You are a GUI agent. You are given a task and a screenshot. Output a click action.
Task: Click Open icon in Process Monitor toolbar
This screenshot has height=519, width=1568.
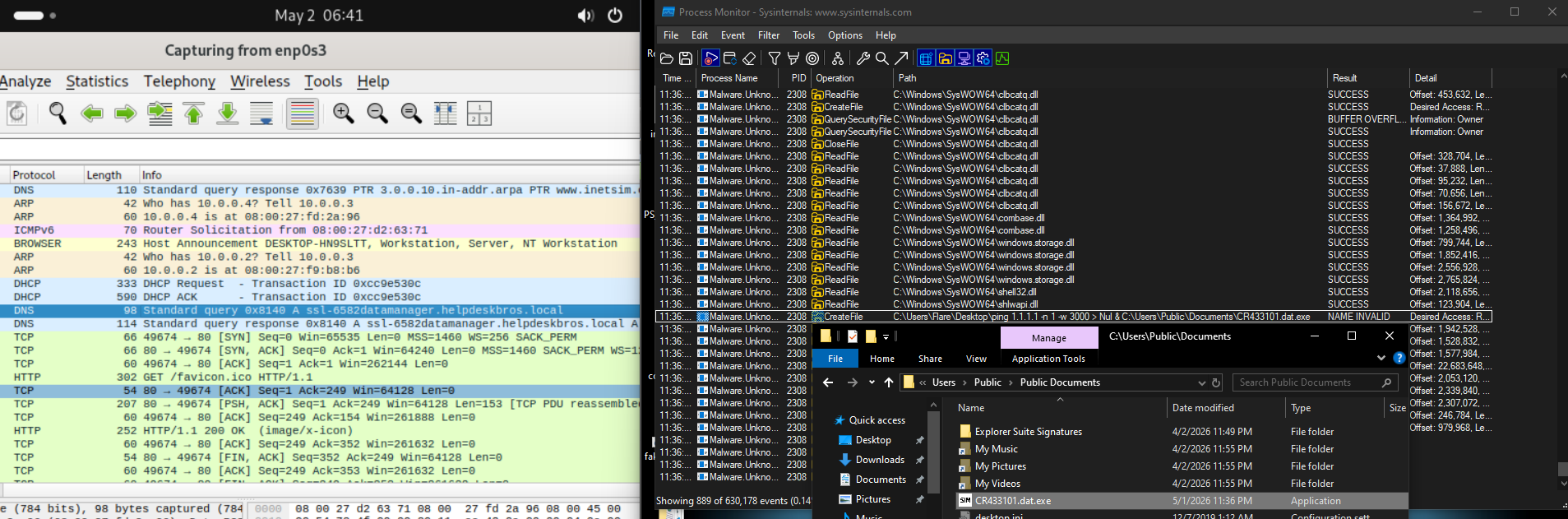[667, 58]
